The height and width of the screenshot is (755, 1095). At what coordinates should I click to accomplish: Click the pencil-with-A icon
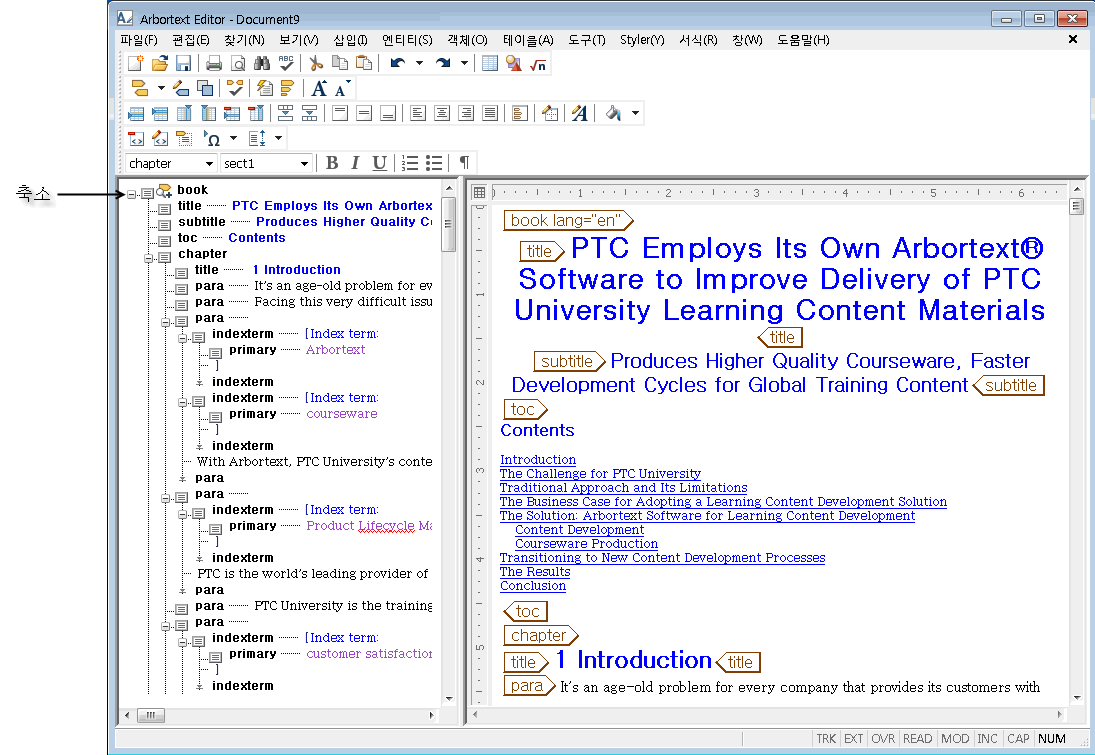click(580, 113)
